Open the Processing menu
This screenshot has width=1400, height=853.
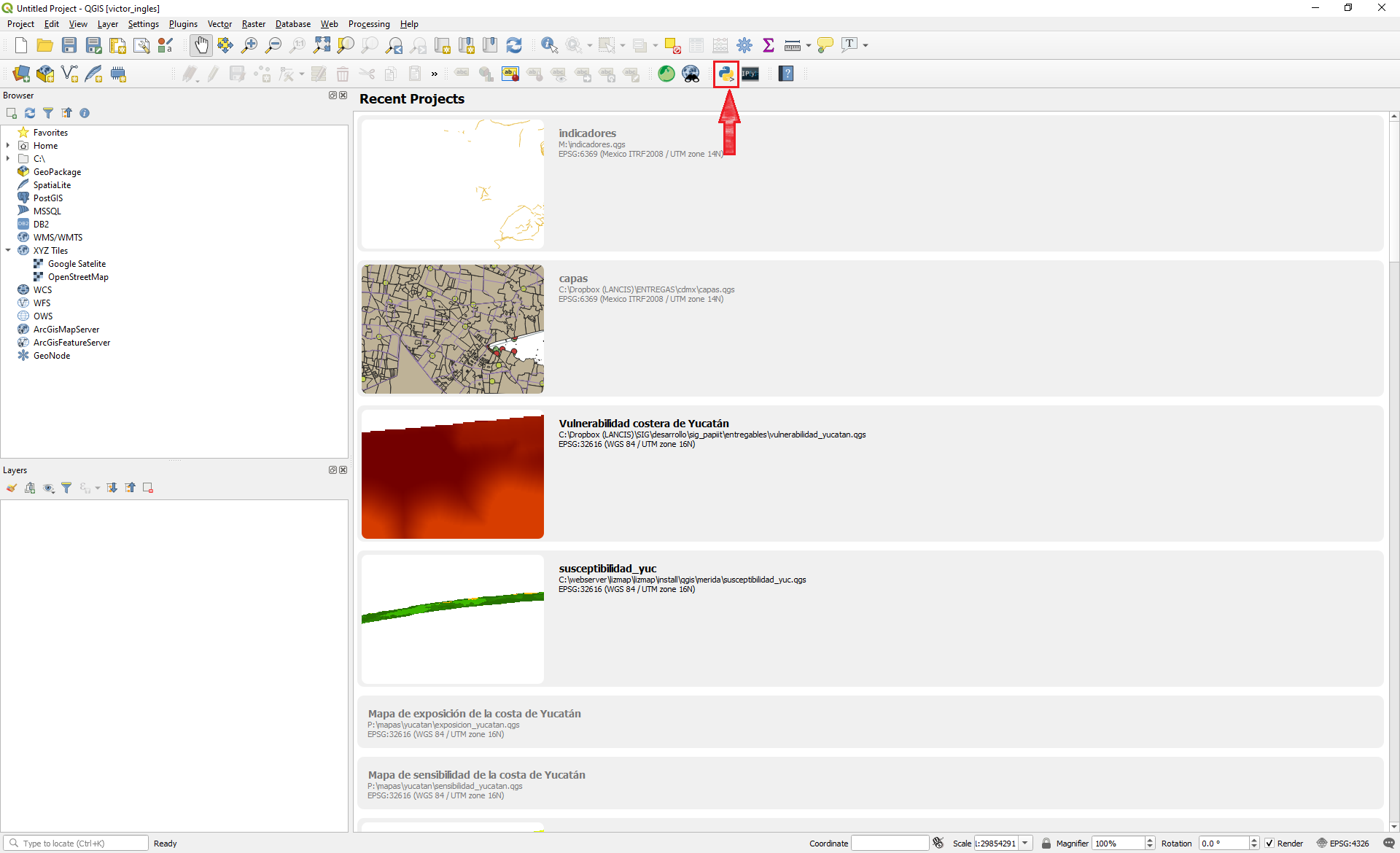pos(369,24)
